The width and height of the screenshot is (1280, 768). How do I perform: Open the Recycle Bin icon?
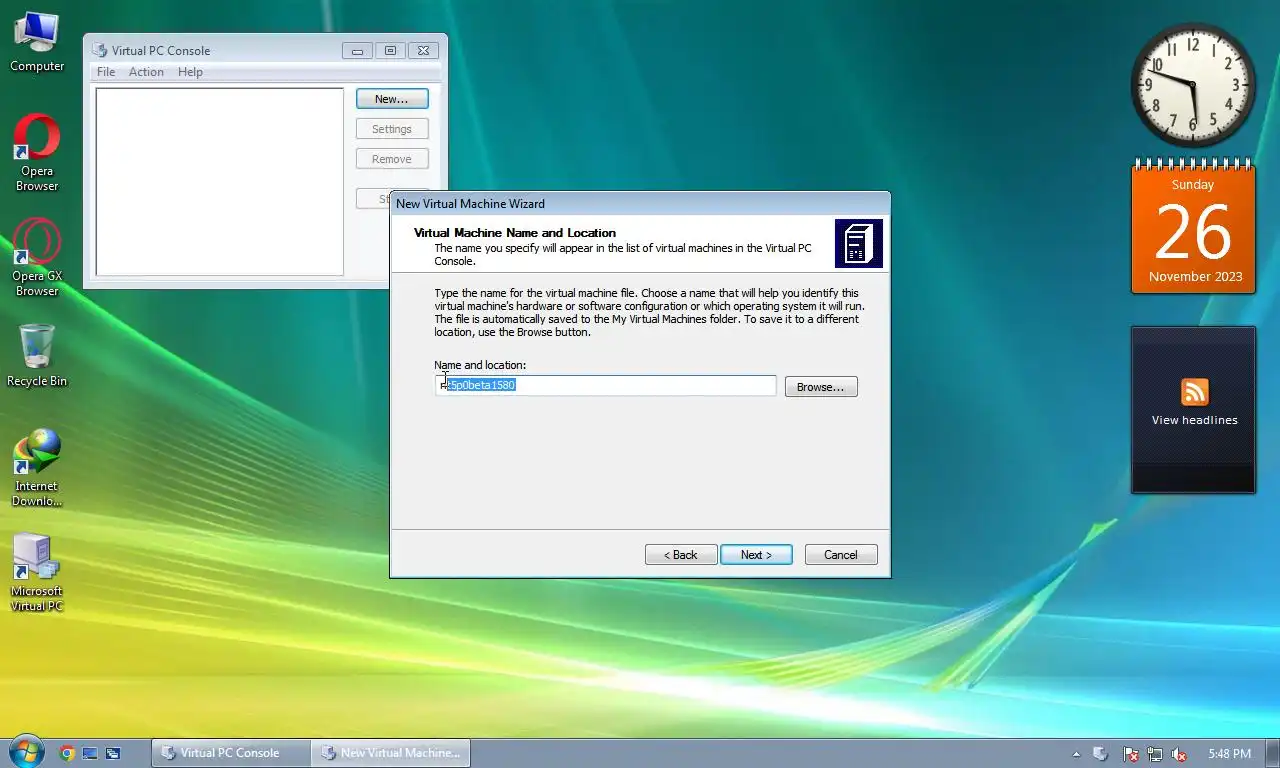tap(37, 355)
